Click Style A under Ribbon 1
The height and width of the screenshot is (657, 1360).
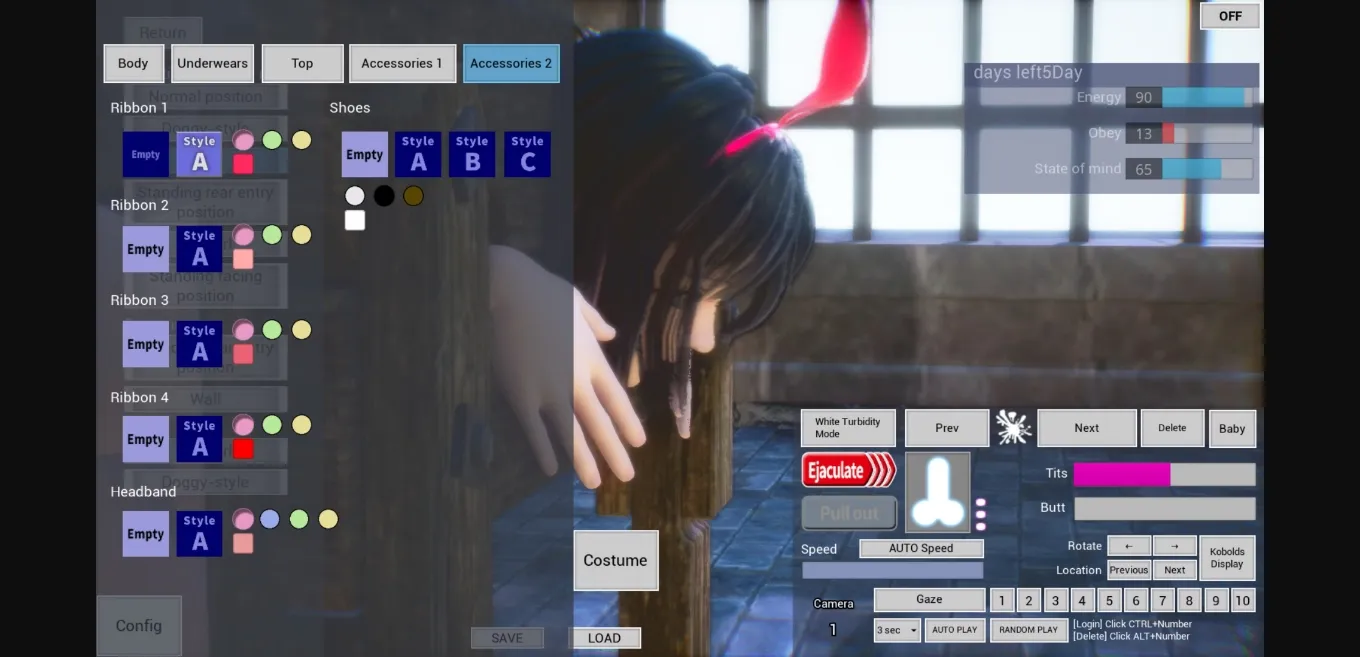tap(199, 153)
